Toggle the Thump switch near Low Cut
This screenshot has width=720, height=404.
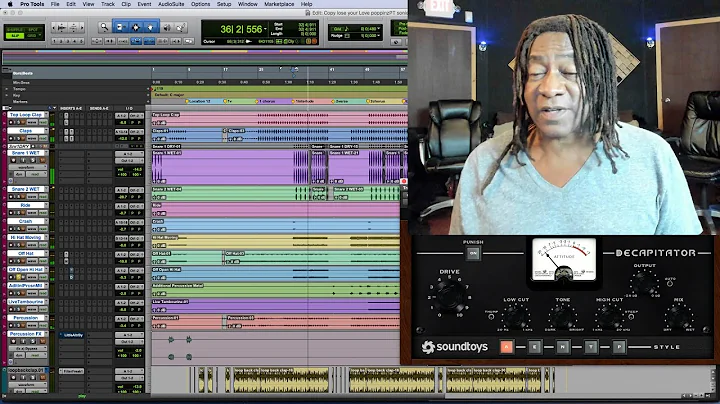tap(491, 317)
